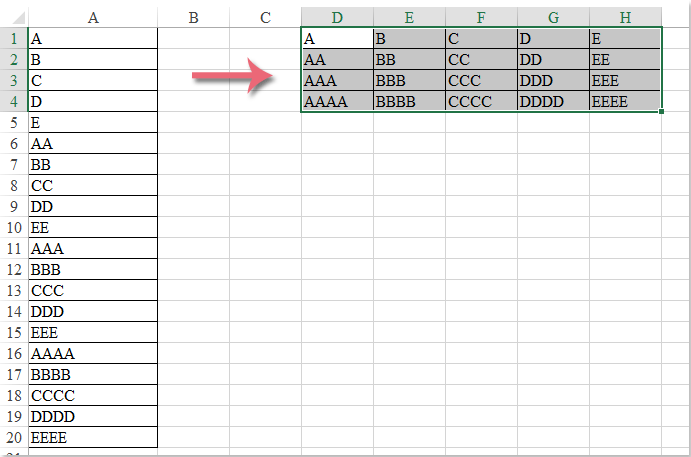Screen dimensions: 691x457
Task: Click cell H1 containing E
Action: (625, 39)
